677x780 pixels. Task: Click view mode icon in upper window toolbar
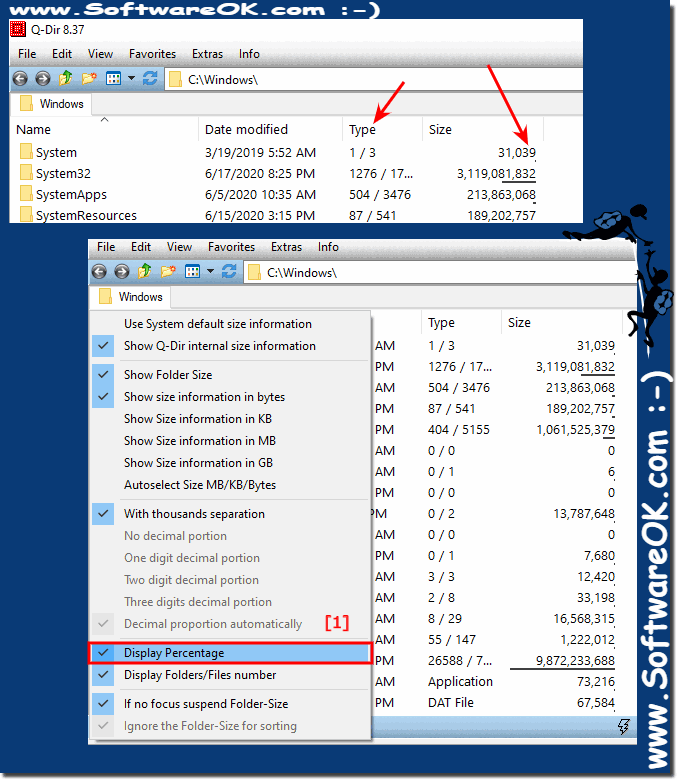[113, 79]
